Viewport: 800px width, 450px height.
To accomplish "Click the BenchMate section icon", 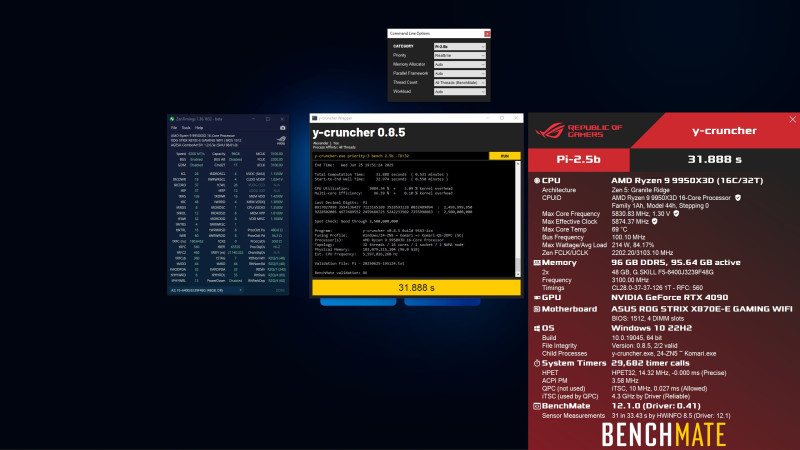I will (x=537, y=406).
